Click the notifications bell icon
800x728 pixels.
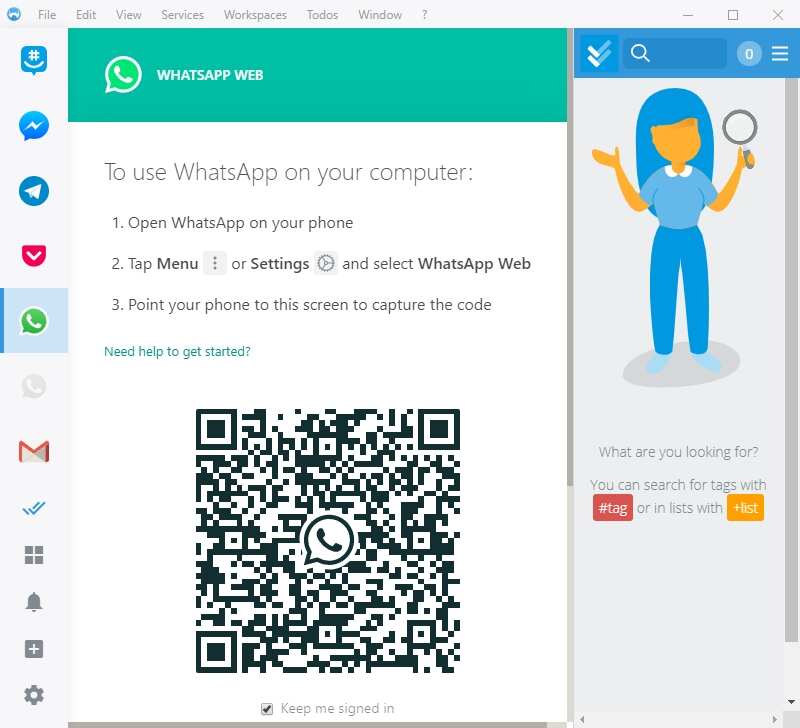pos(33,602)
